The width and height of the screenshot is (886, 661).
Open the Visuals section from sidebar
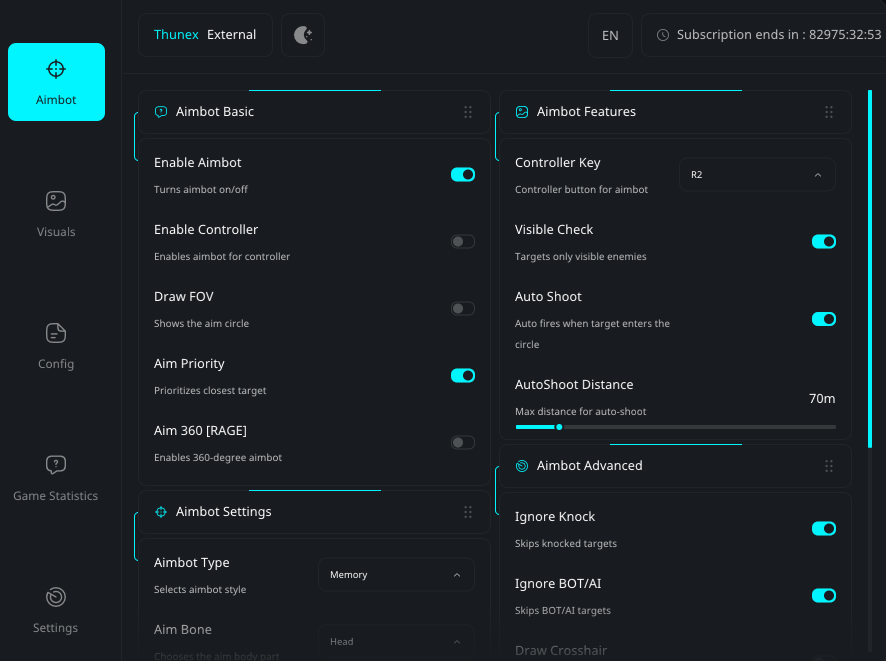[x=56, y=213]
